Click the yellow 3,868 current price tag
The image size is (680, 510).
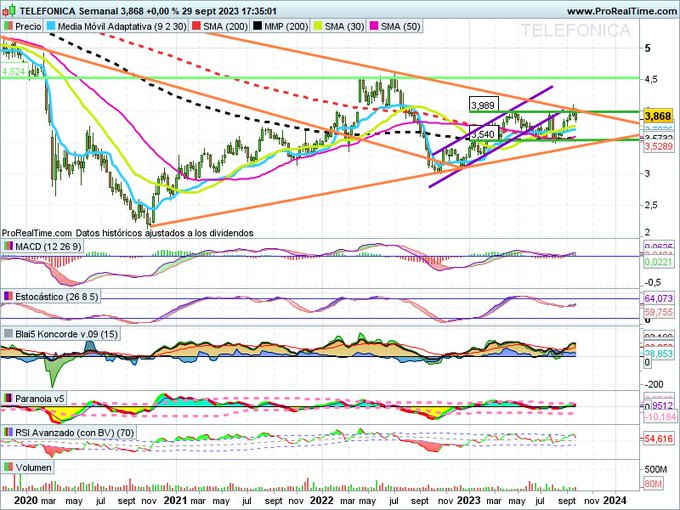coord(657,116)
